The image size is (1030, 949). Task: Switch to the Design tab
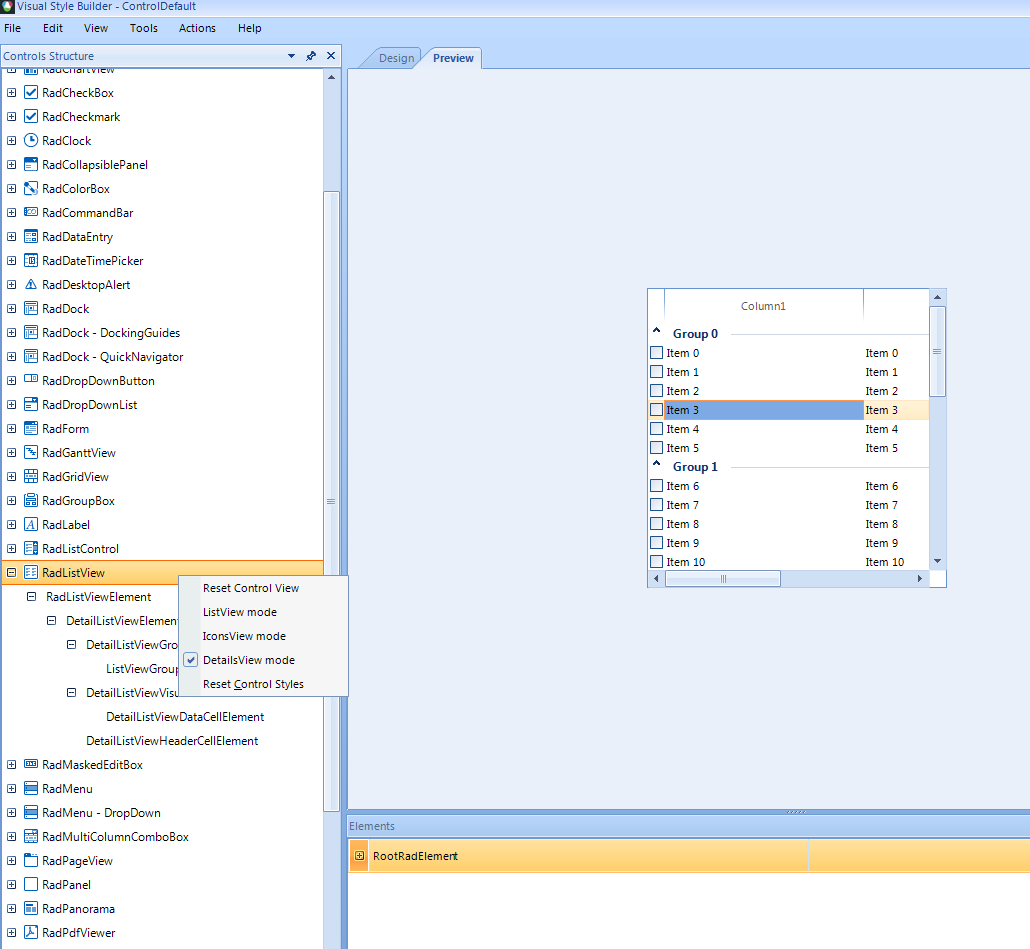pyautogui.click(x=396, y=58)
